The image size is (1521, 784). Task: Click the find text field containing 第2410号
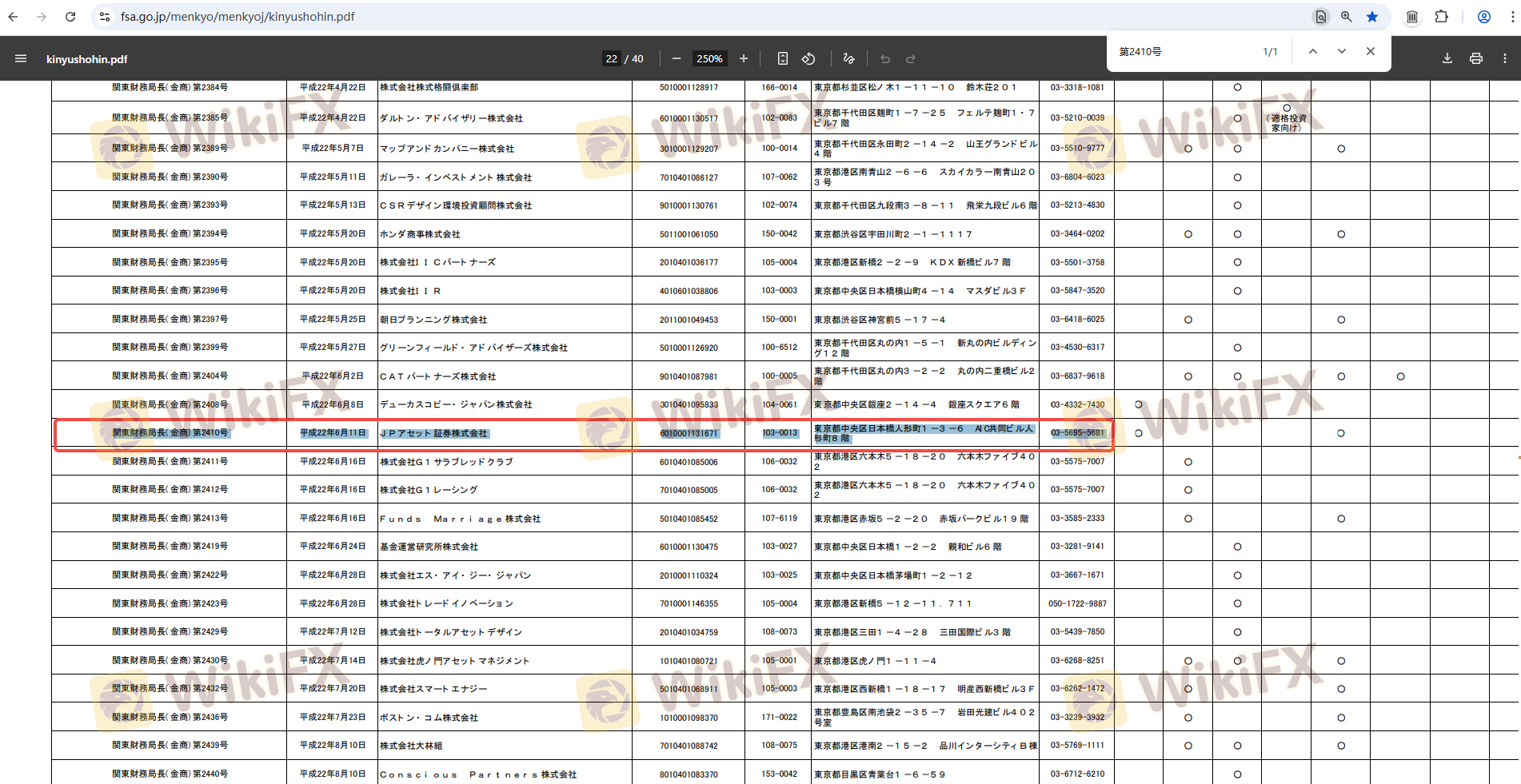[1184, 52]
